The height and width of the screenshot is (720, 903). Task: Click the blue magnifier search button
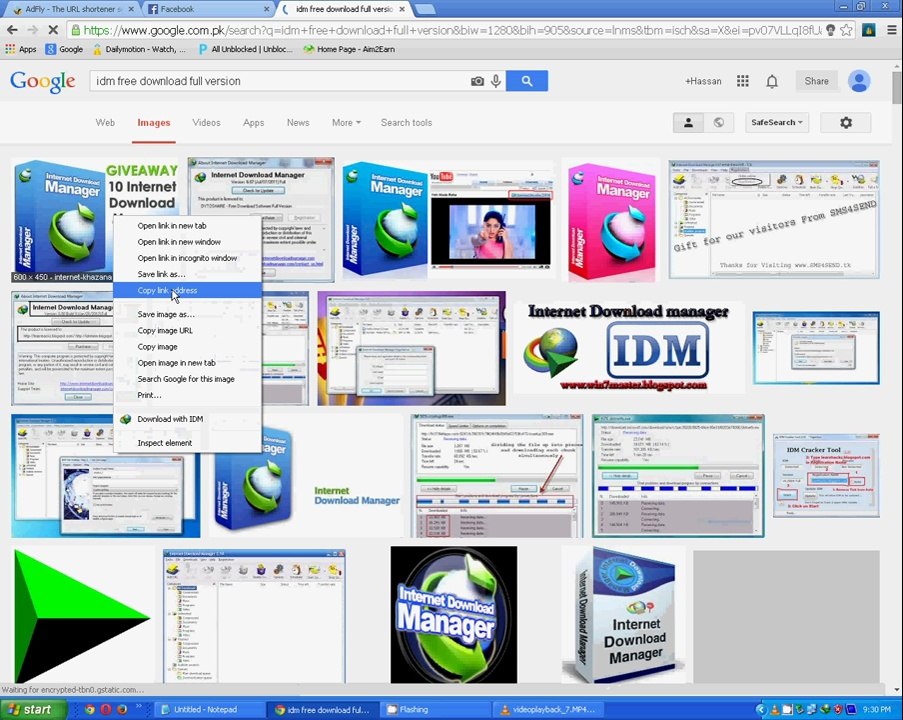(x=527, y=81)
